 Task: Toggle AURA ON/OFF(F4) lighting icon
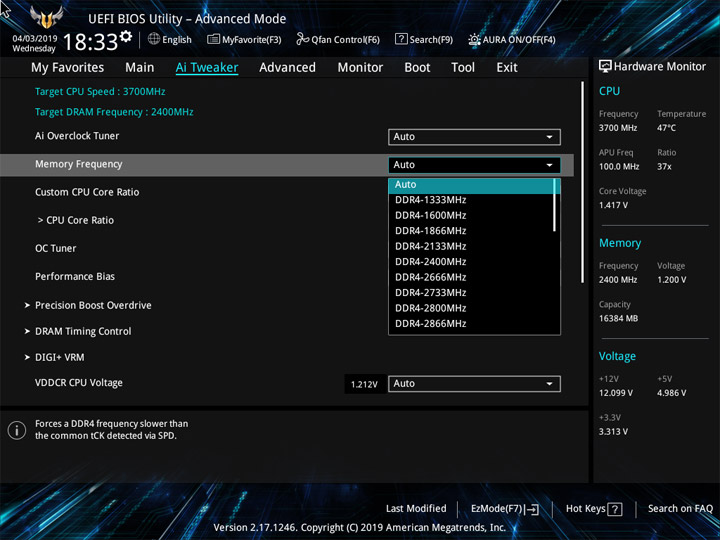coord(475,39)
